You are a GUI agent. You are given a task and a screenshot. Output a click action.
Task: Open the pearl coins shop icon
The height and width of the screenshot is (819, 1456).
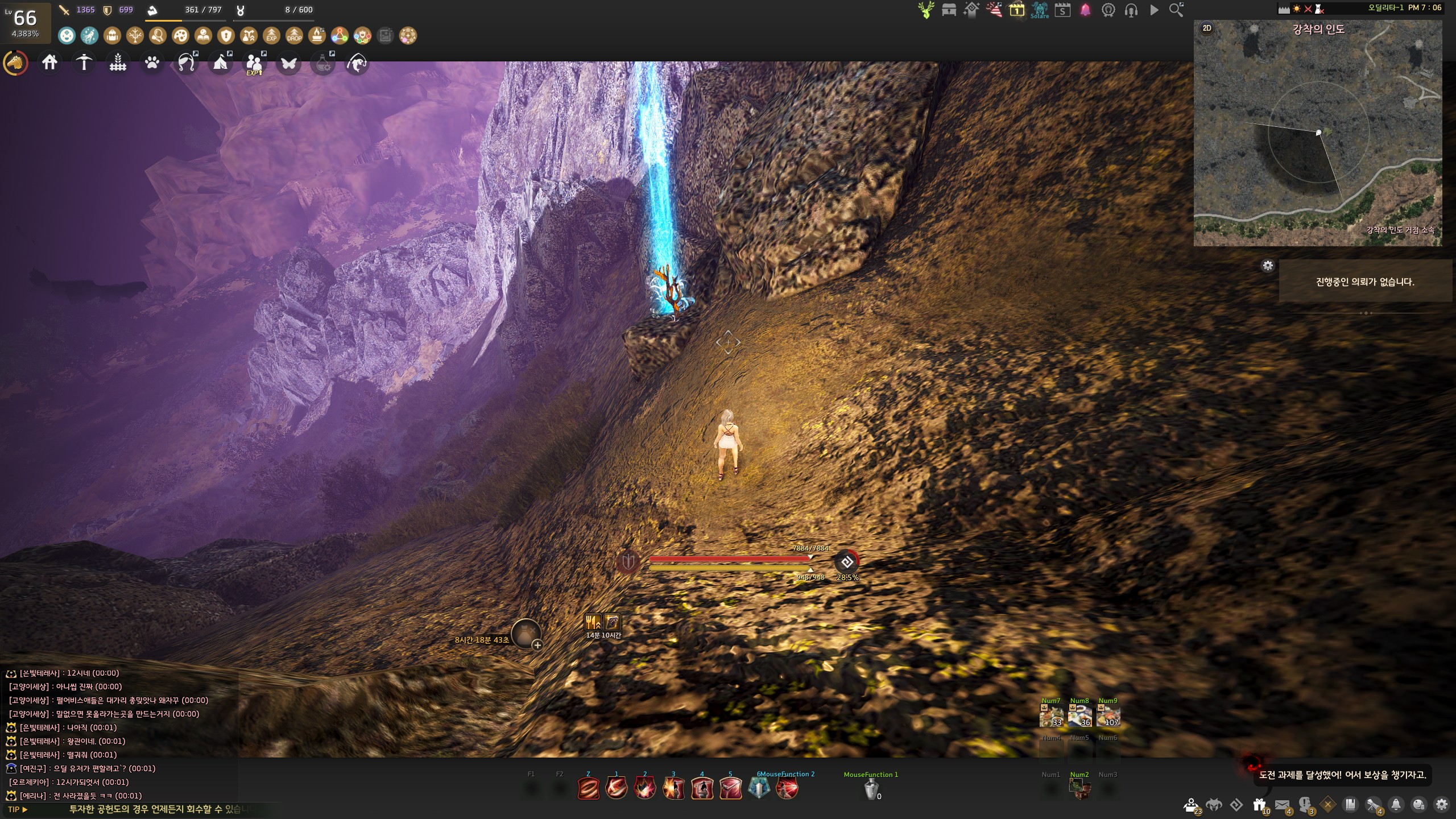[1418, 805]
